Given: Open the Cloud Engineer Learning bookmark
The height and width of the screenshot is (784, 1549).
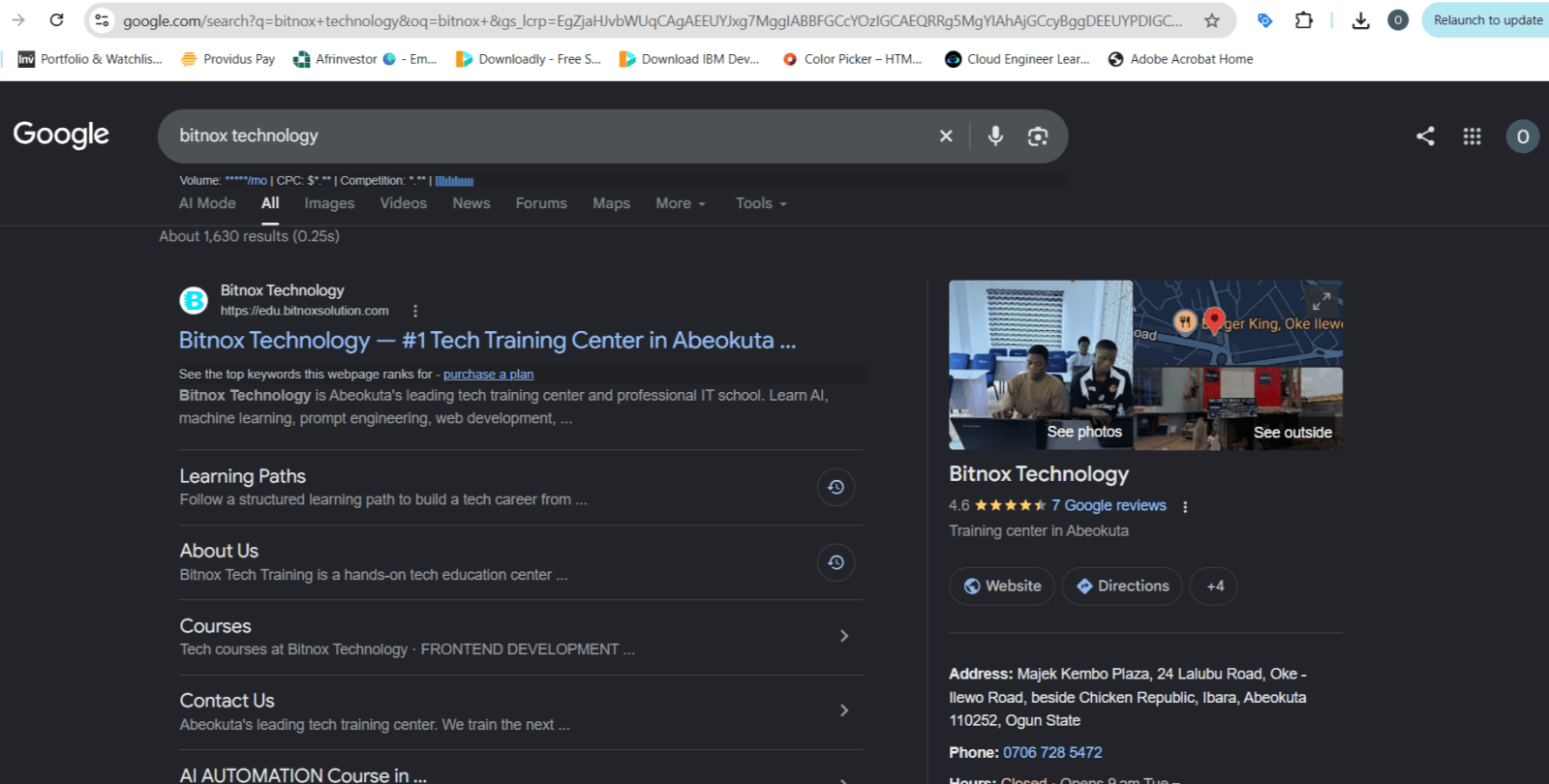Looking at the screenshot, I should click(x=1017, y=59).
